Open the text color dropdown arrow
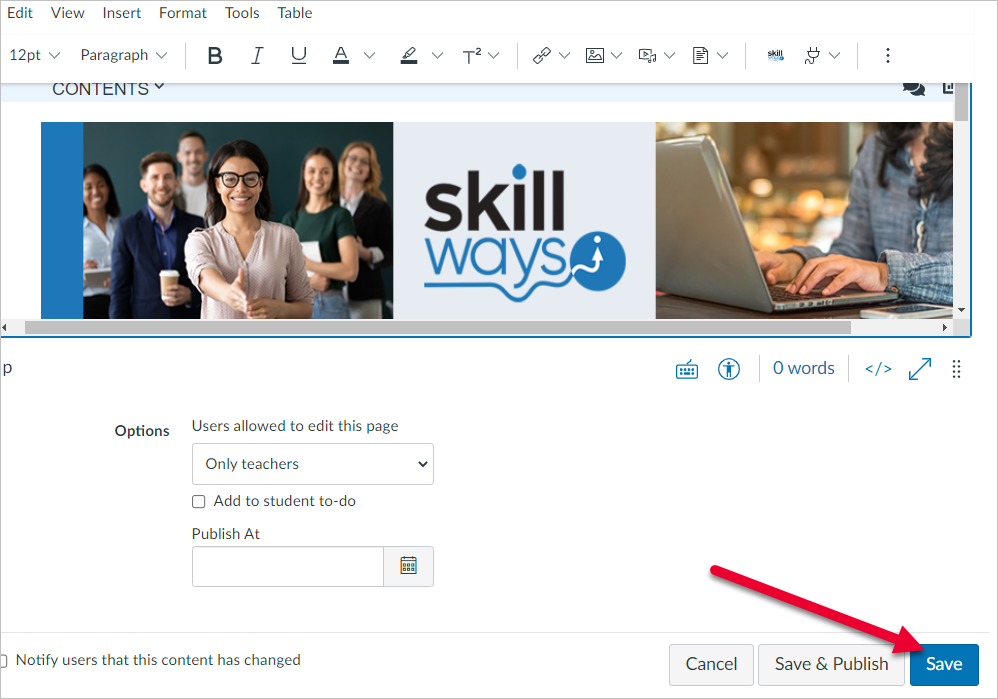This screenshot has height=699, width=998. click(370, 56)
